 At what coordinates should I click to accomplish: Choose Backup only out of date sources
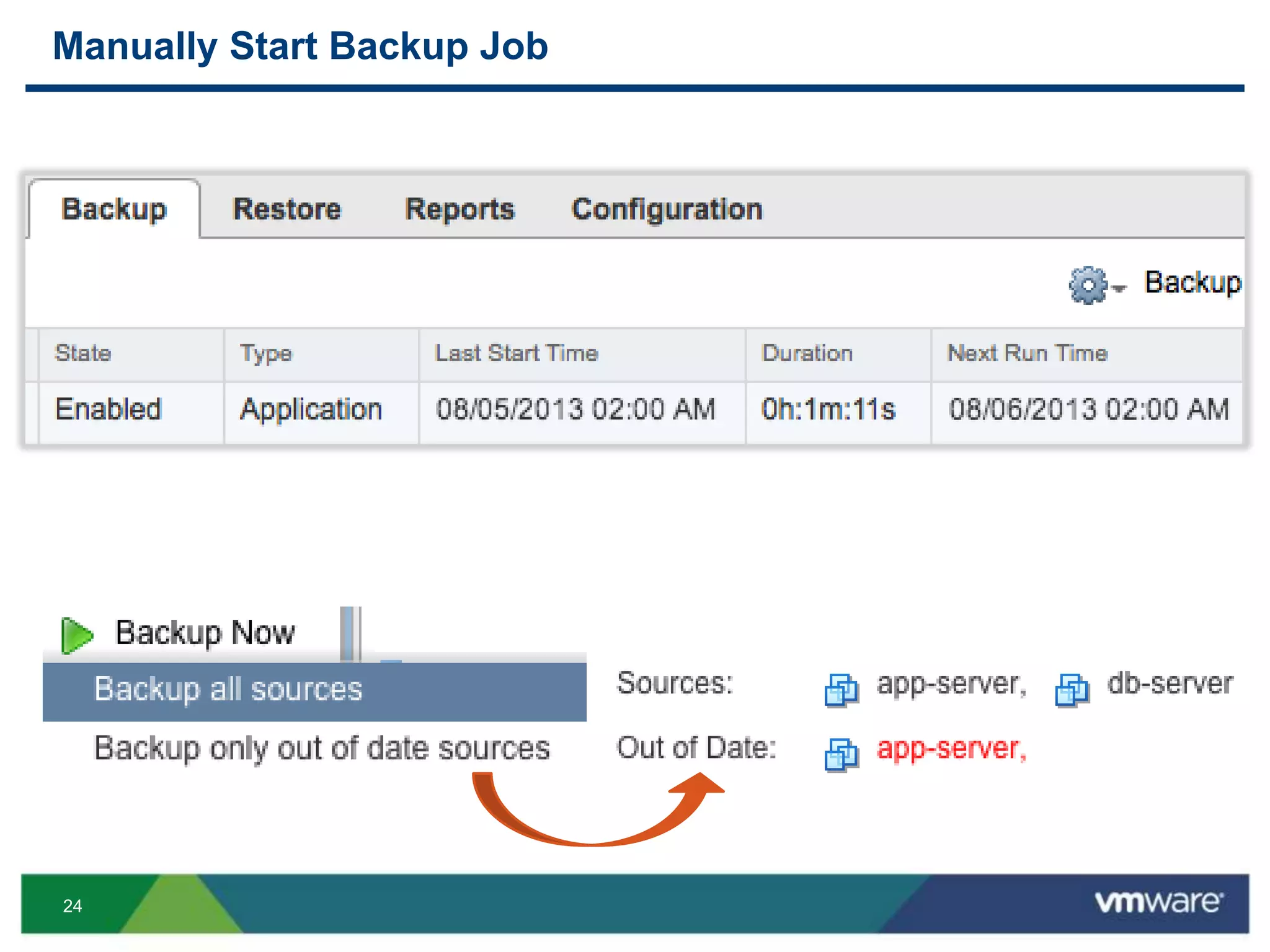pos(321,749)
